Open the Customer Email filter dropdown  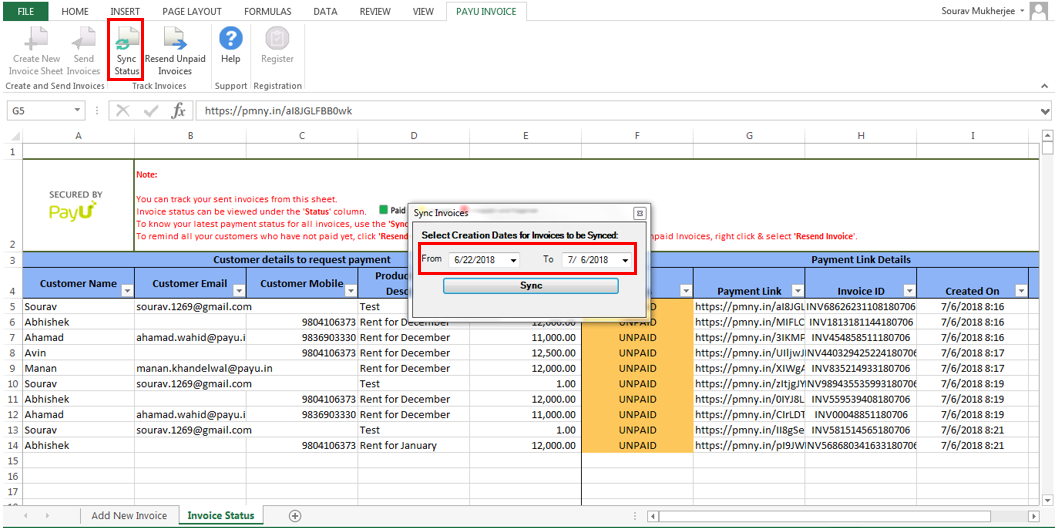(238, 291)
